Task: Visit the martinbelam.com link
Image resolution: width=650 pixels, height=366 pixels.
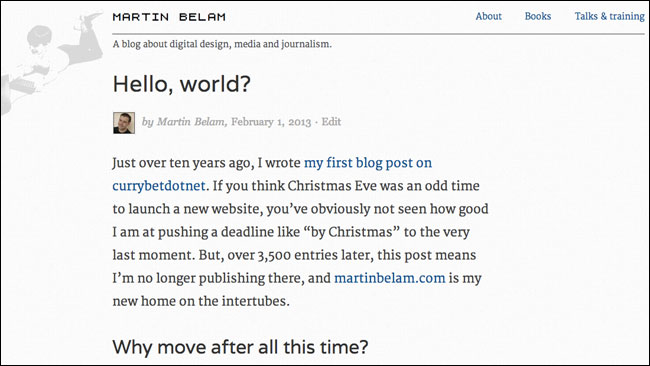Action: 390,278
